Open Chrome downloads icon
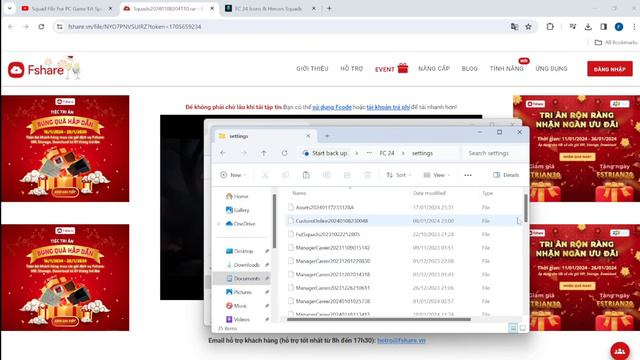Image resolution: width=640 pixels, height=360 pixels. coord(588,27)
